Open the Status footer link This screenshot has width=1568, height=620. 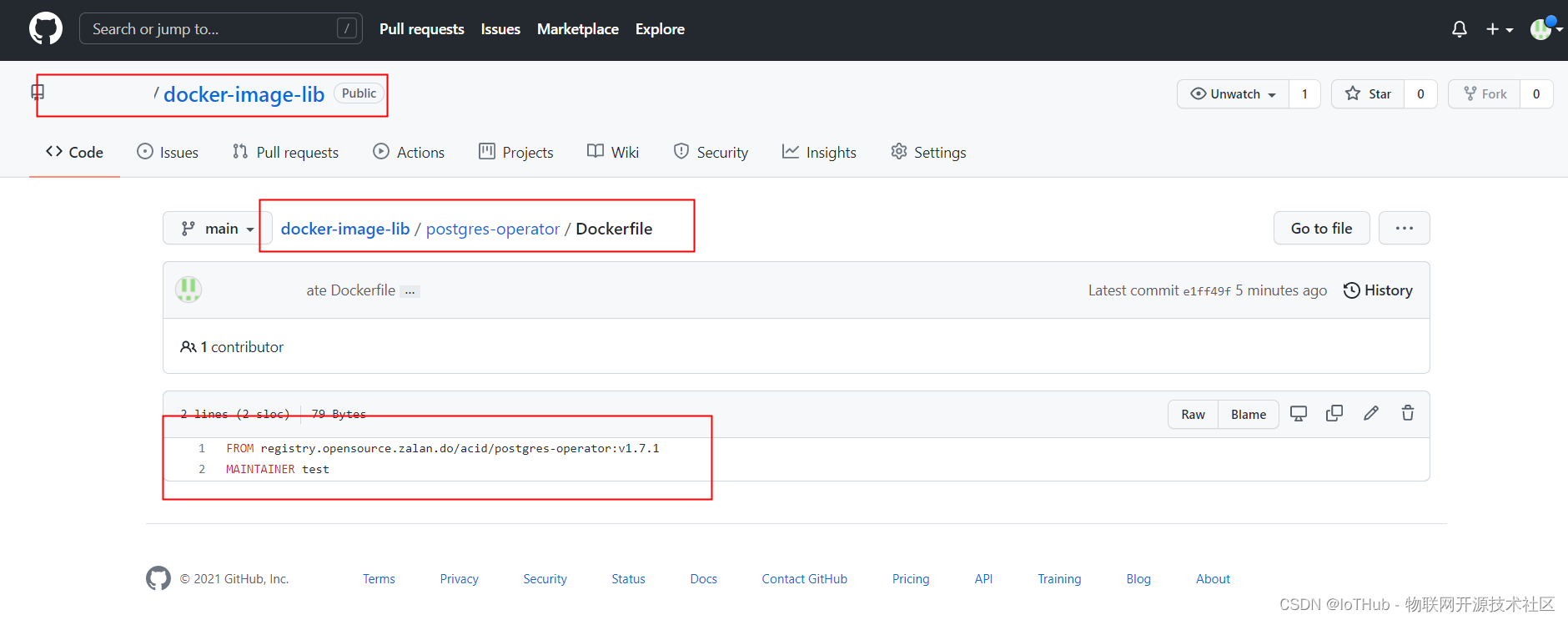pos(628,579)
